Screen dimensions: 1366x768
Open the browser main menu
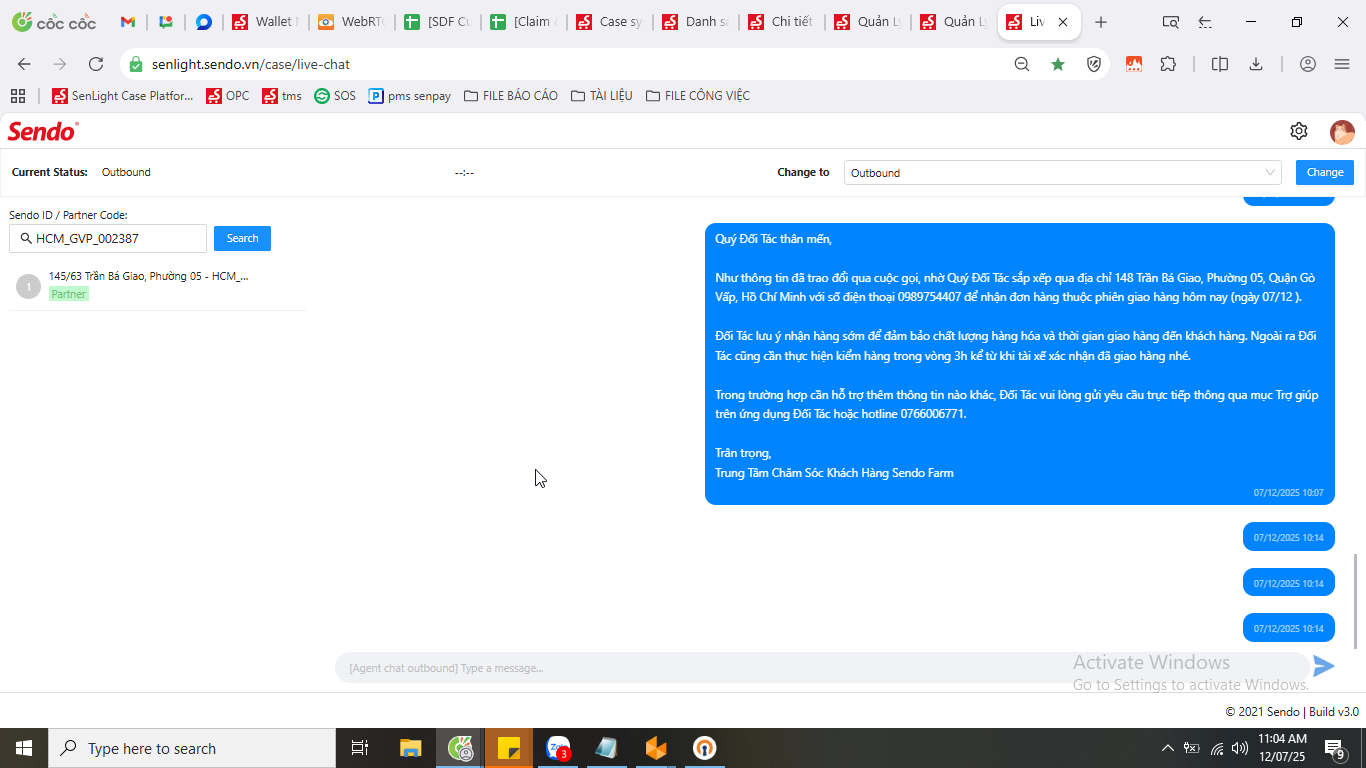click(1342, 64)
